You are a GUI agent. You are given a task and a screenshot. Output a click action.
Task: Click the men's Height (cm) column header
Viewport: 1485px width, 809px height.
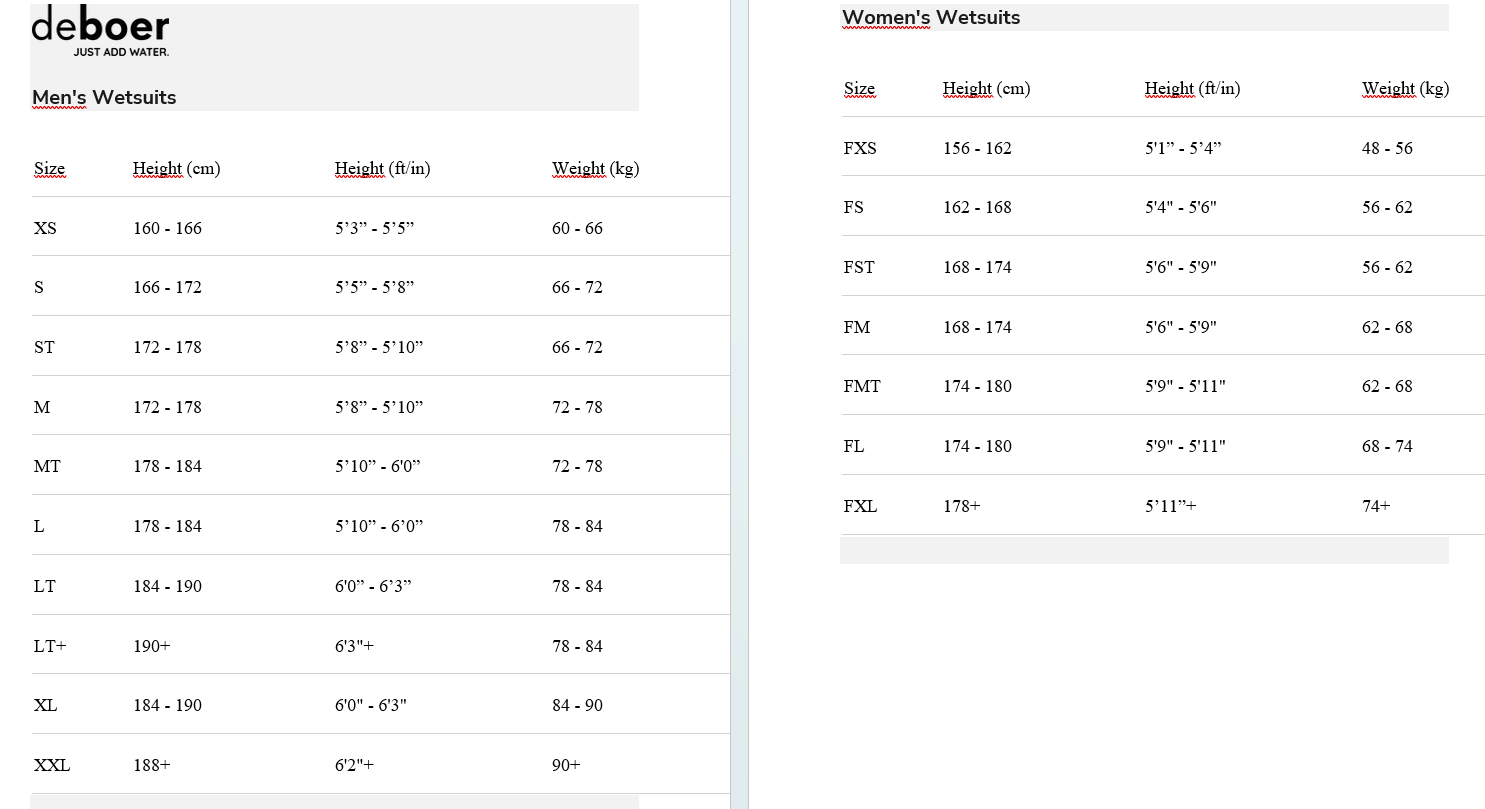coord(176,168)
